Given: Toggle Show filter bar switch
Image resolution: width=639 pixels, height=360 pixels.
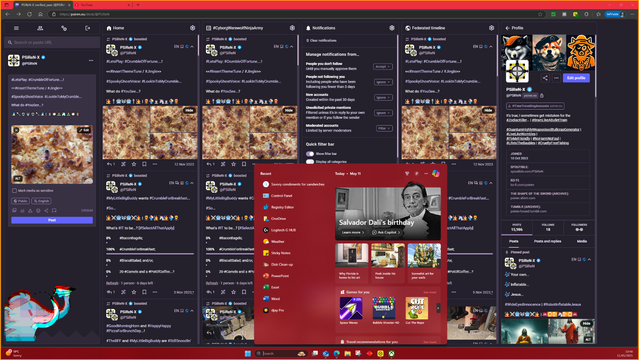Looking at the screenshot, I should click(x=310, y=154).
